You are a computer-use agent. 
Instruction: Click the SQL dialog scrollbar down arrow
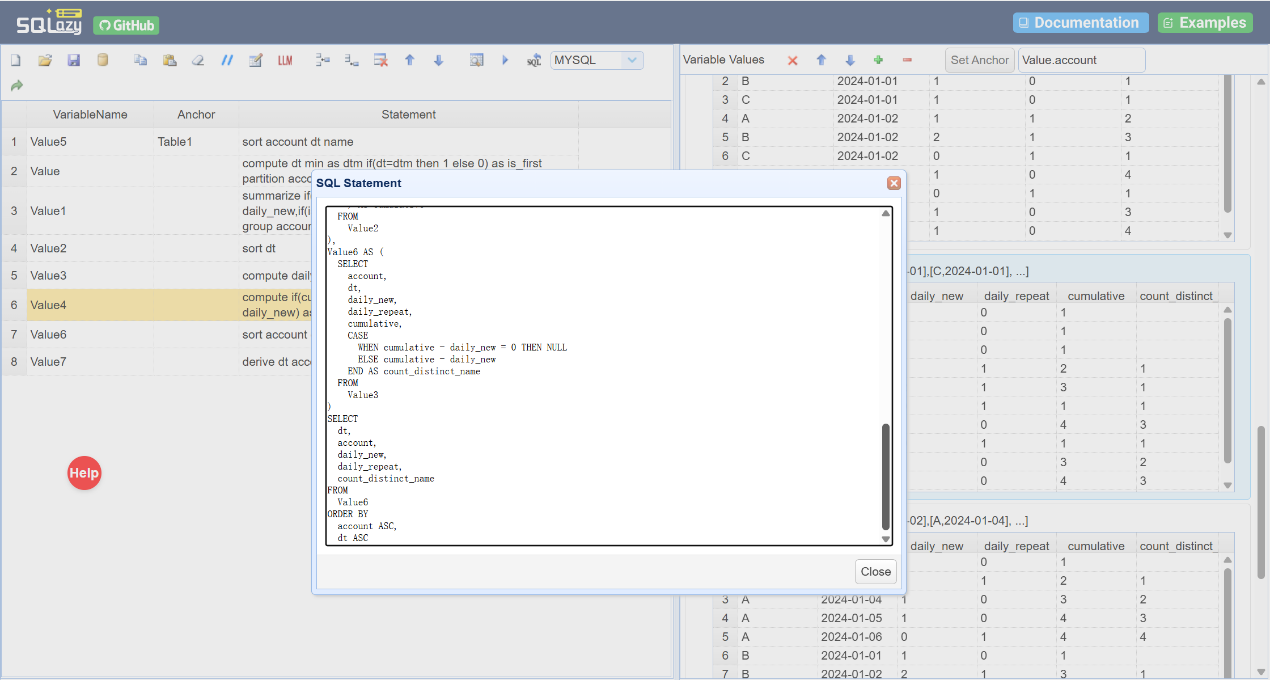point(885,539)
